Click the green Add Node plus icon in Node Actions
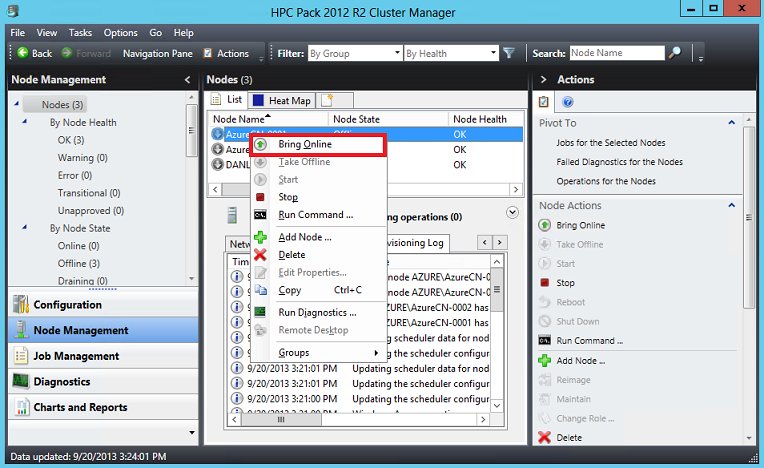The image size is (764, 468). point(544,360)
